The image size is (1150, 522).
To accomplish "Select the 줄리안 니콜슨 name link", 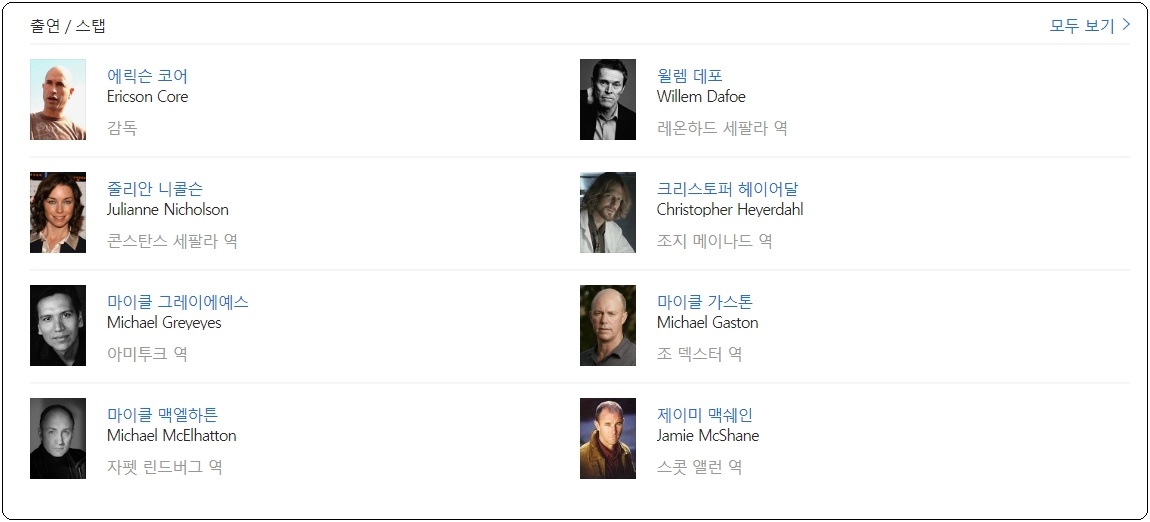I will point(155,189).
